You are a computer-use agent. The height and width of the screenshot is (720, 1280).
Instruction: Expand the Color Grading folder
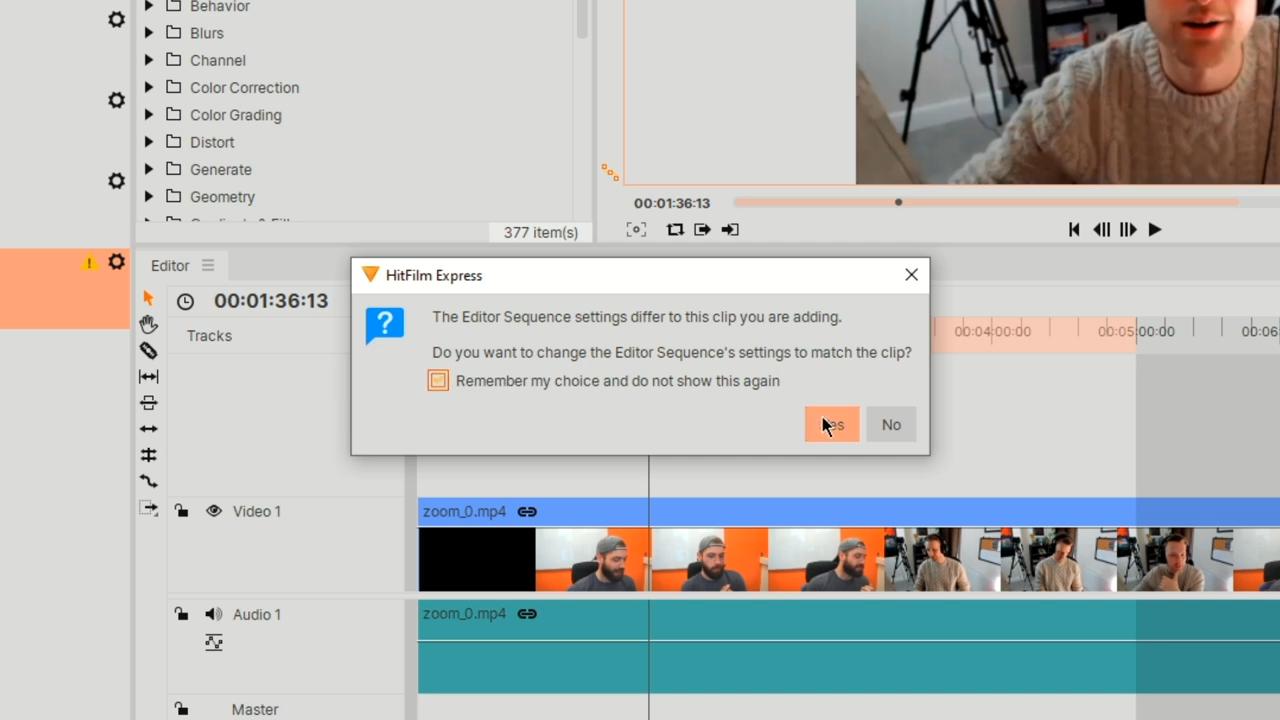(x=149, y=115)
